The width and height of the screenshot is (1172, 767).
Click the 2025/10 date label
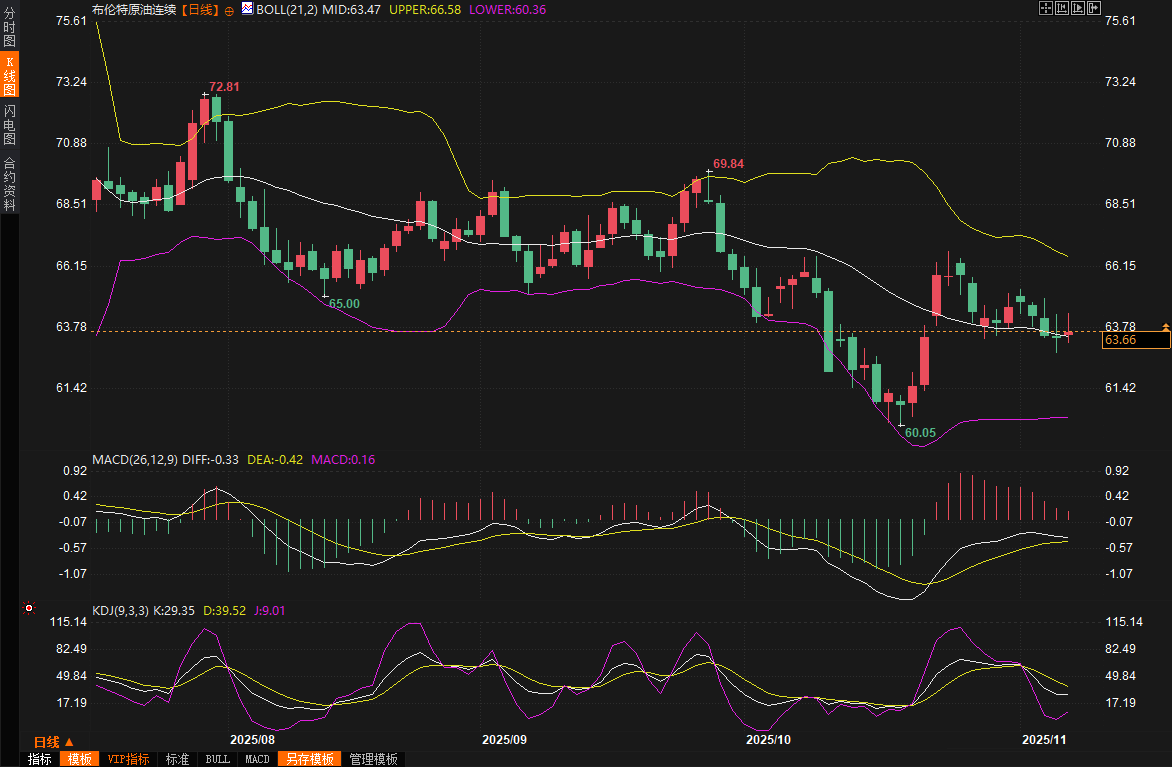(768, 739)
